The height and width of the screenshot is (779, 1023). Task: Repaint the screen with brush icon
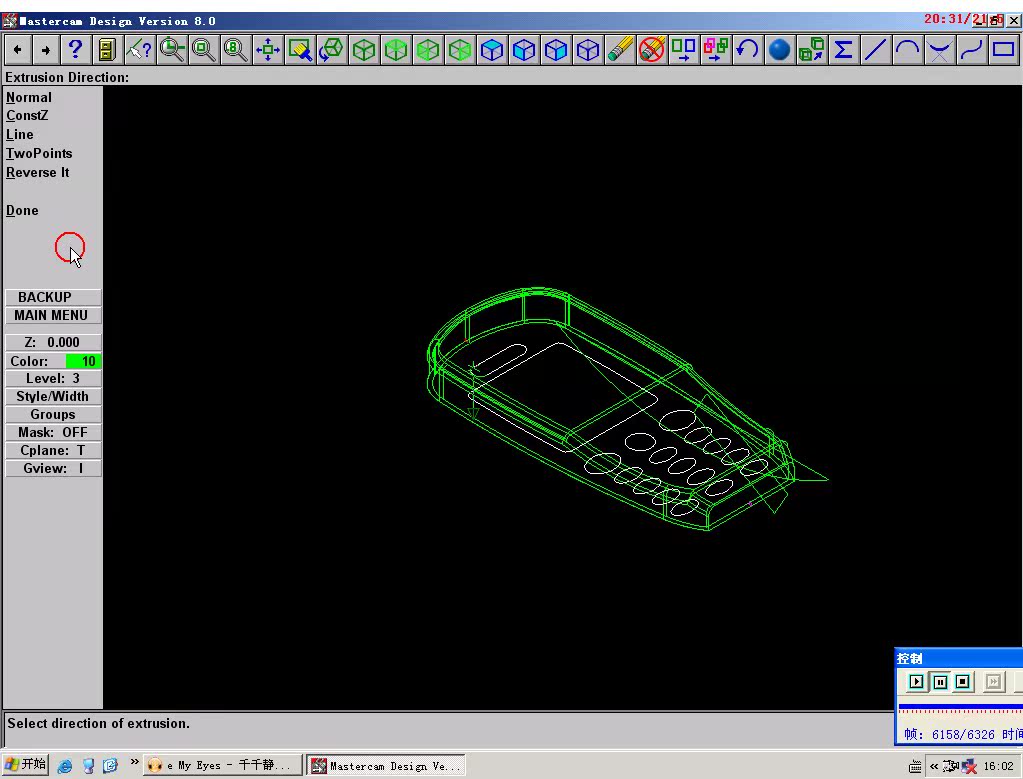point(299,50)
